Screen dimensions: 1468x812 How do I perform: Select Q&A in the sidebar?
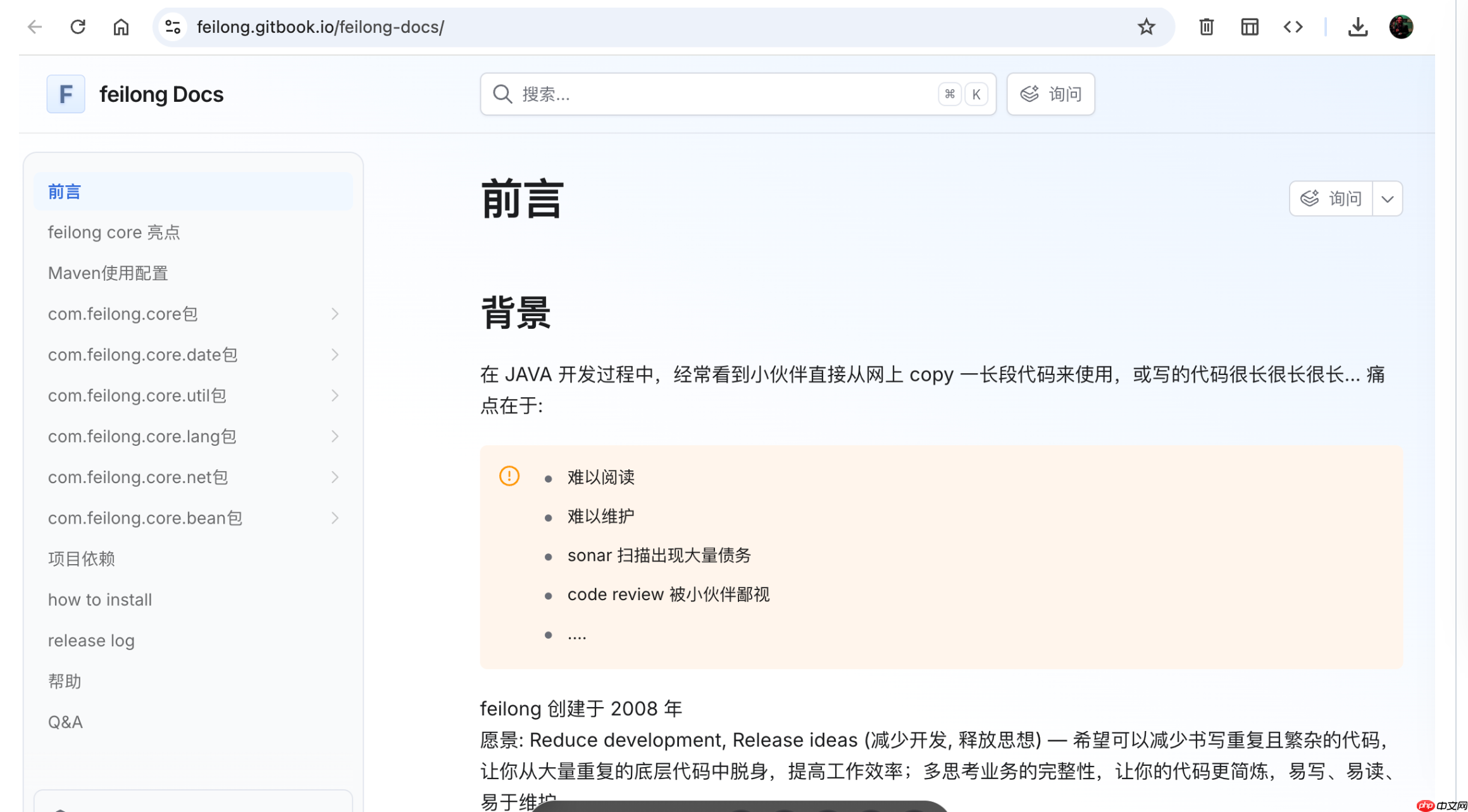click(x=65, y=721)
